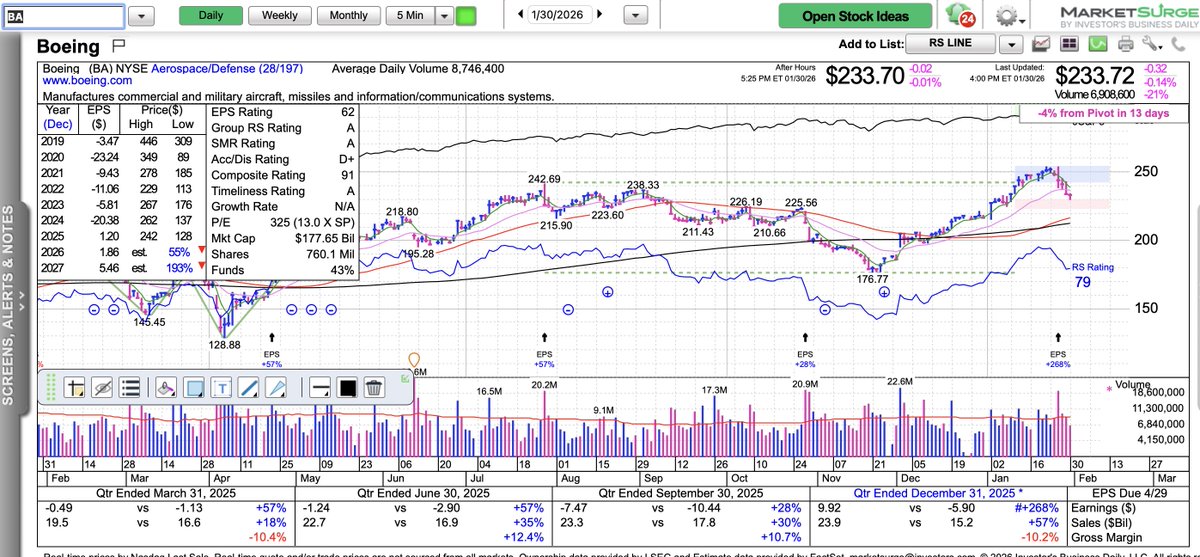1200x557 pixels.
Task: Open dropdown right of date field
Action: click(x=634, y=17)
